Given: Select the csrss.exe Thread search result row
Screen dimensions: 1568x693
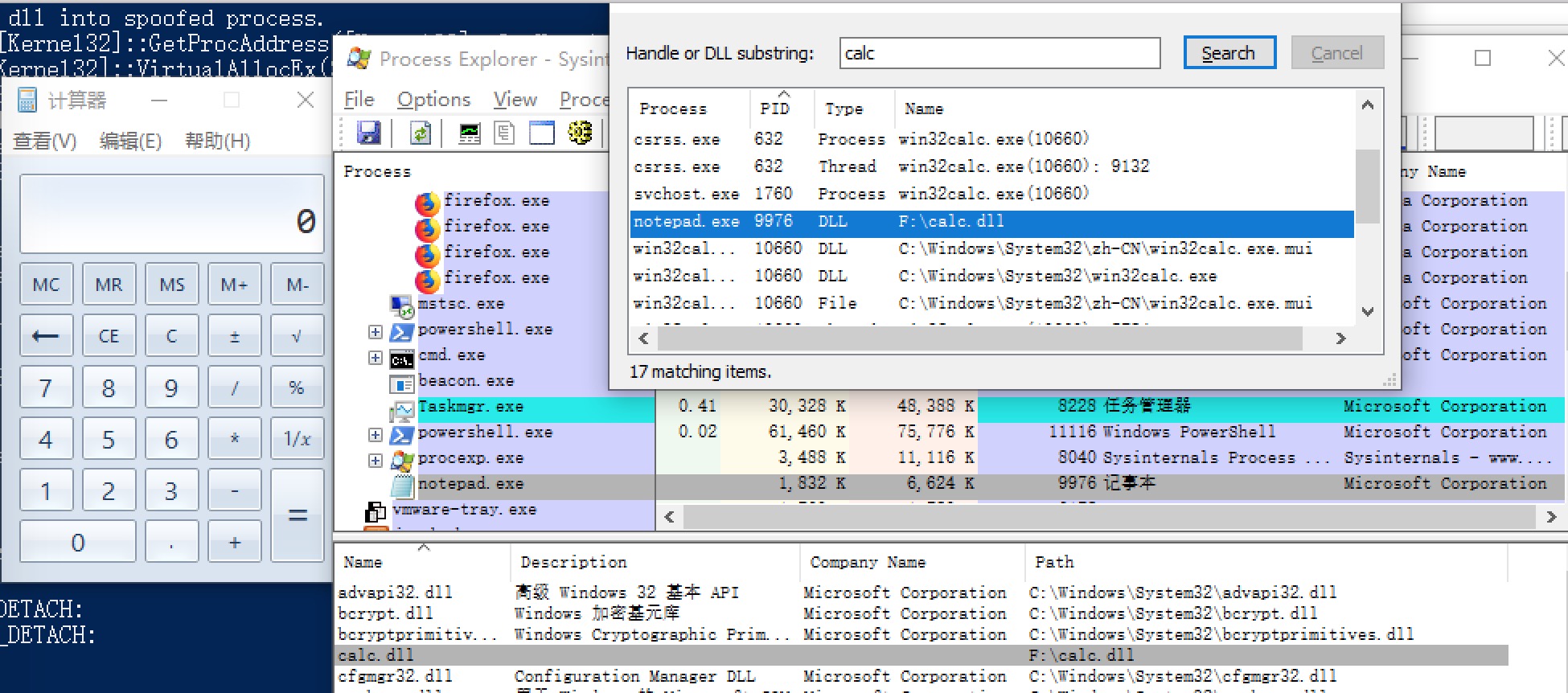Looking at the screenshot, I should [992, 166].
